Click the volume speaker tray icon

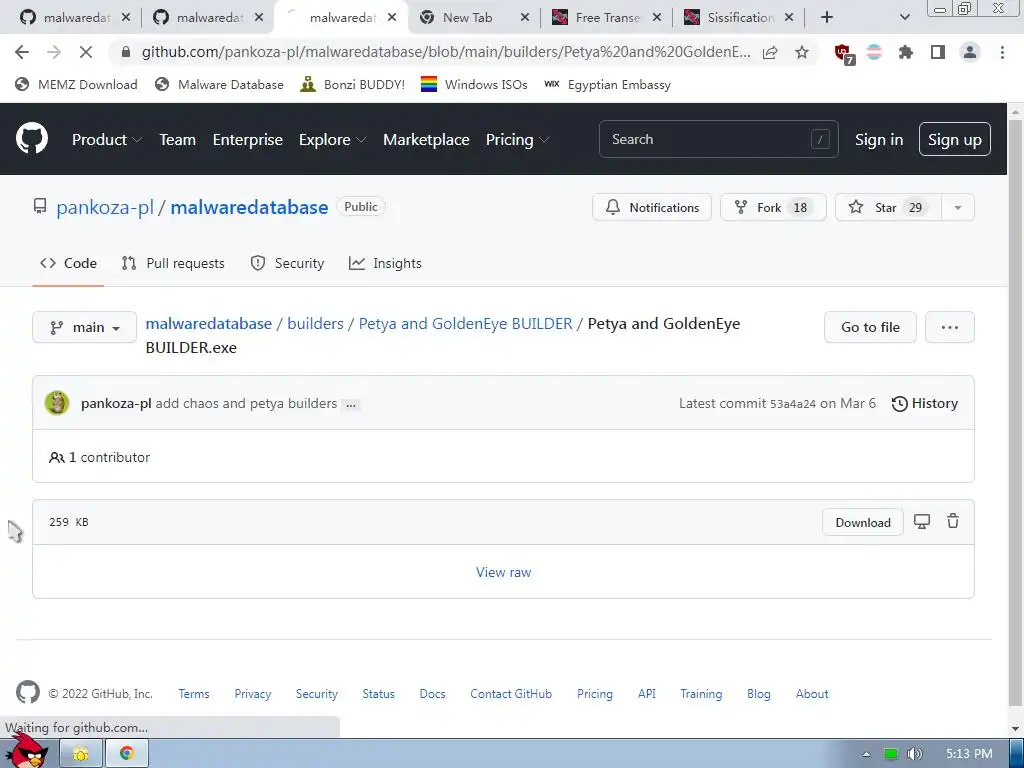tap(915, 754)
